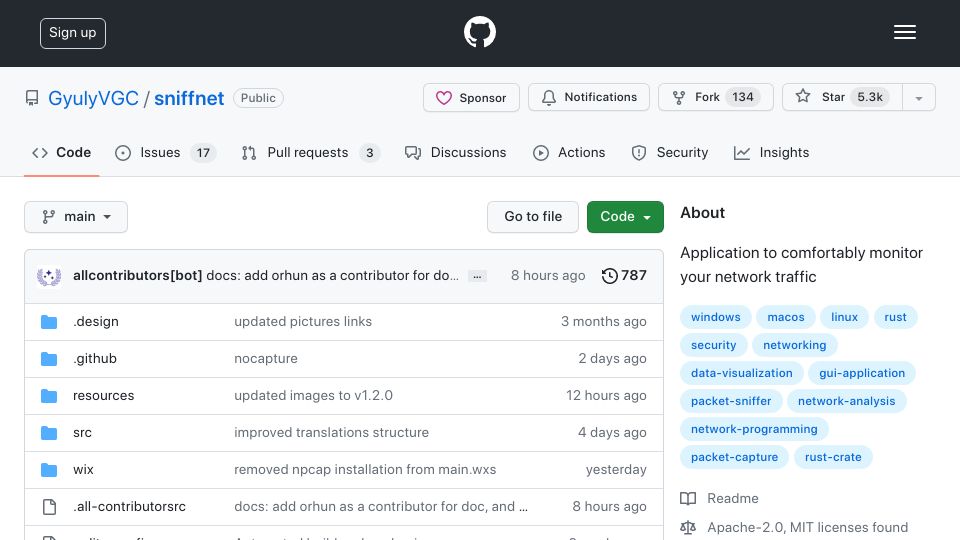Image resolution: width=960 pixels, height=540 pixels.
Task: Open 'removed npcap installation from main.wxs' commit
Action: (365, 470)
